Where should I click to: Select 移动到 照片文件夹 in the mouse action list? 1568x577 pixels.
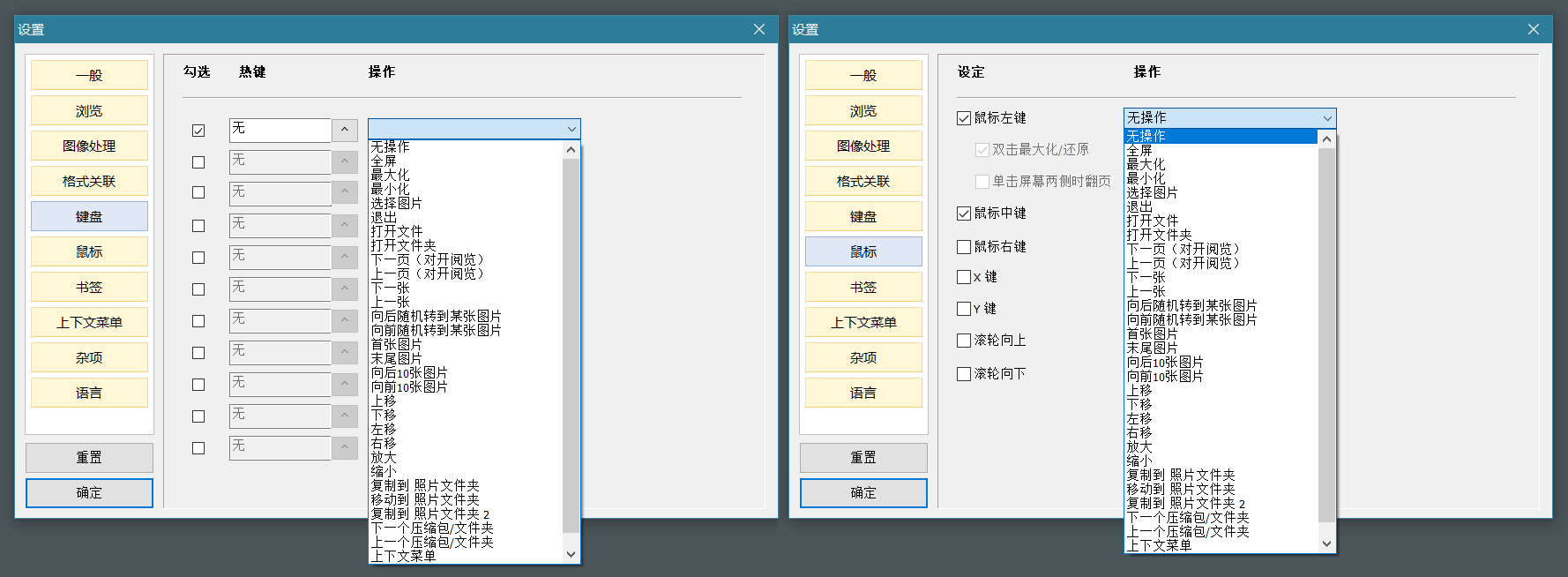1221,489
